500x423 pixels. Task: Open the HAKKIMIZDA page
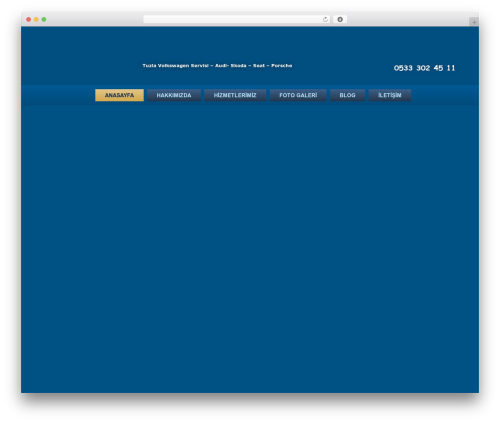click(x=174, y=95)
